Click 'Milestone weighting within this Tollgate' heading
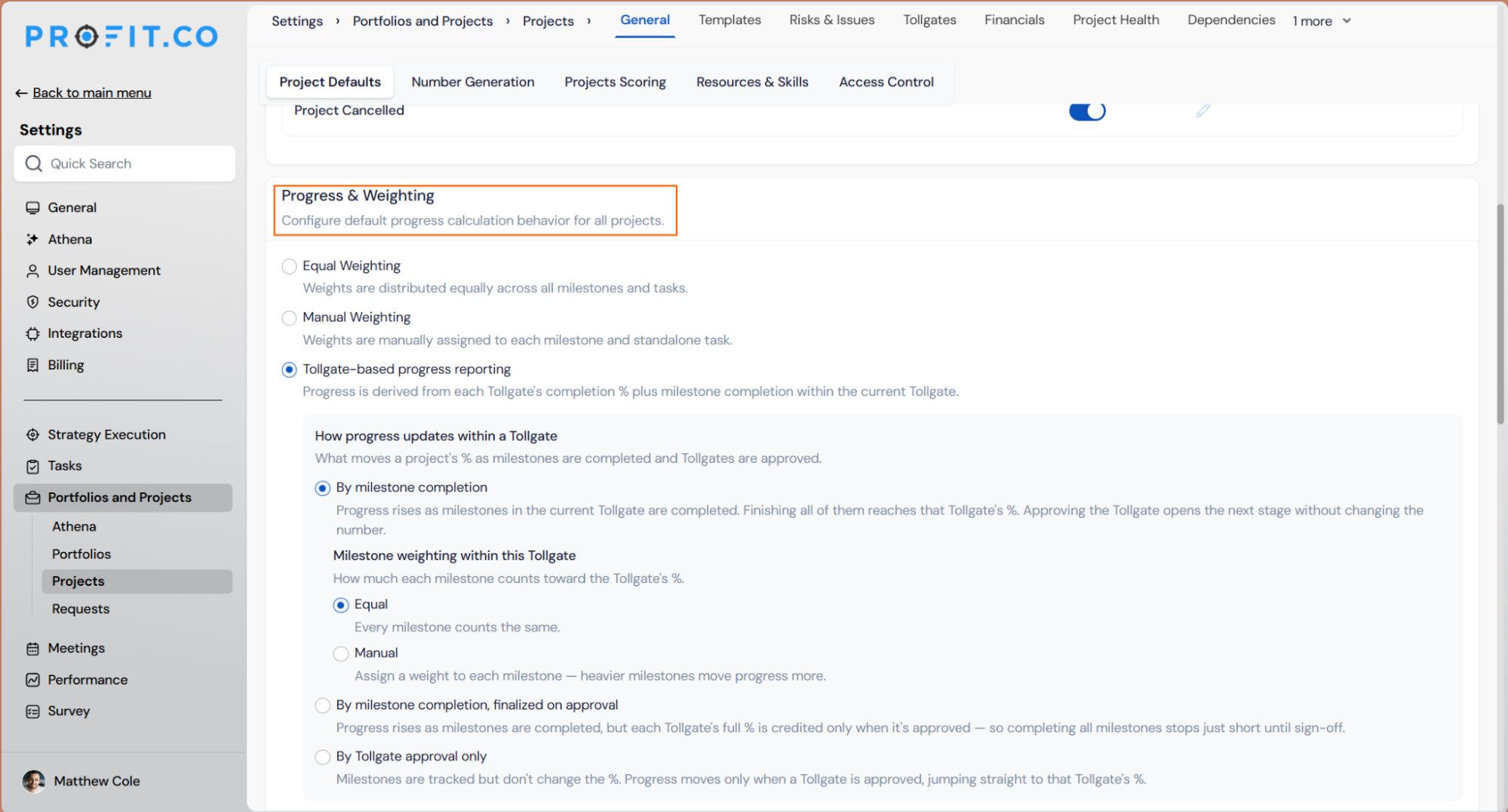The height and width of the screenshot is (812, 1508). pos(454,556)
